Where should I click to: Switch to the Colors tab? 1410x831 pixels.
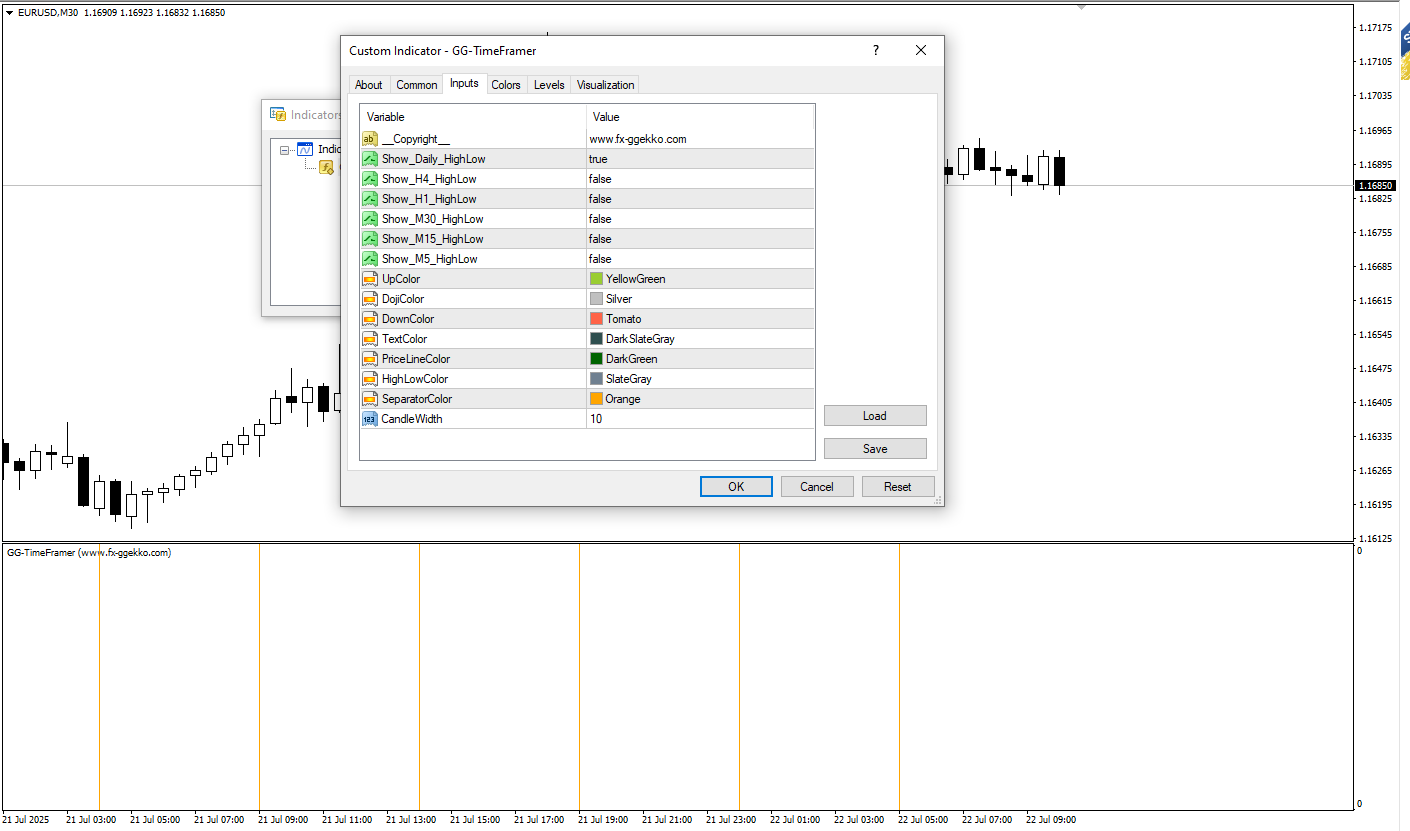point(506,85)
